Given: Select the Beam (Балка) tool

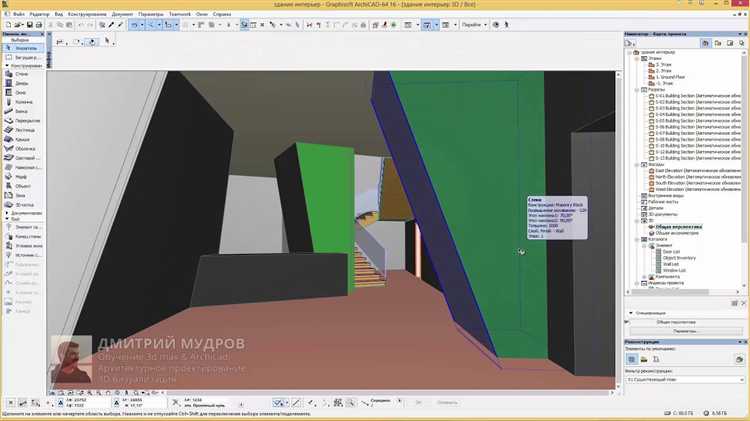Looking at the screenshot, I should [22, 111].
